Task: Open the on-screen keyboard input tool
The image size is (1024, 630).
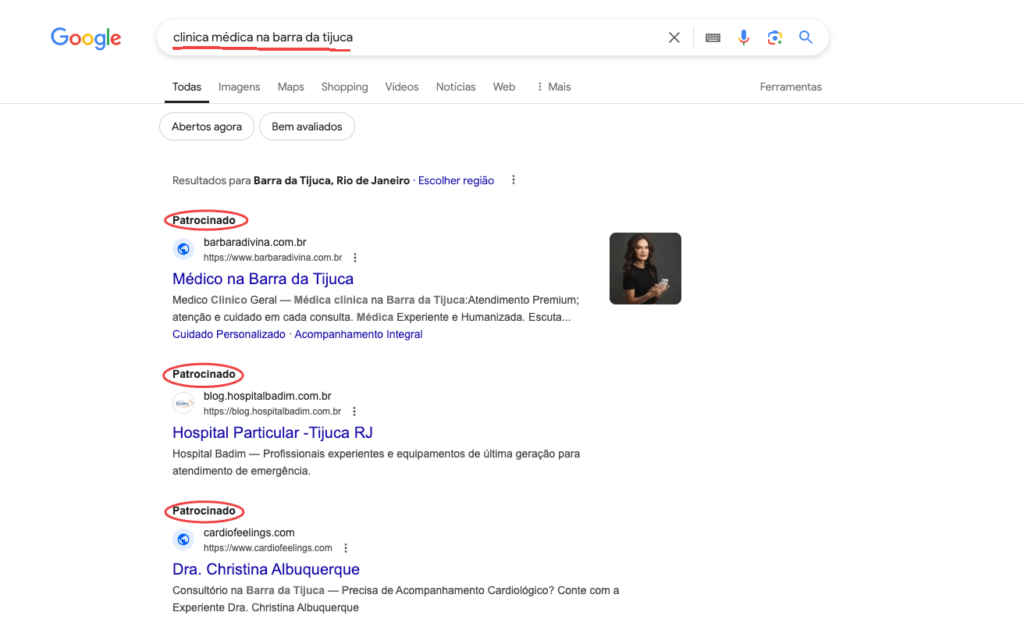Action: coord(712,38)
